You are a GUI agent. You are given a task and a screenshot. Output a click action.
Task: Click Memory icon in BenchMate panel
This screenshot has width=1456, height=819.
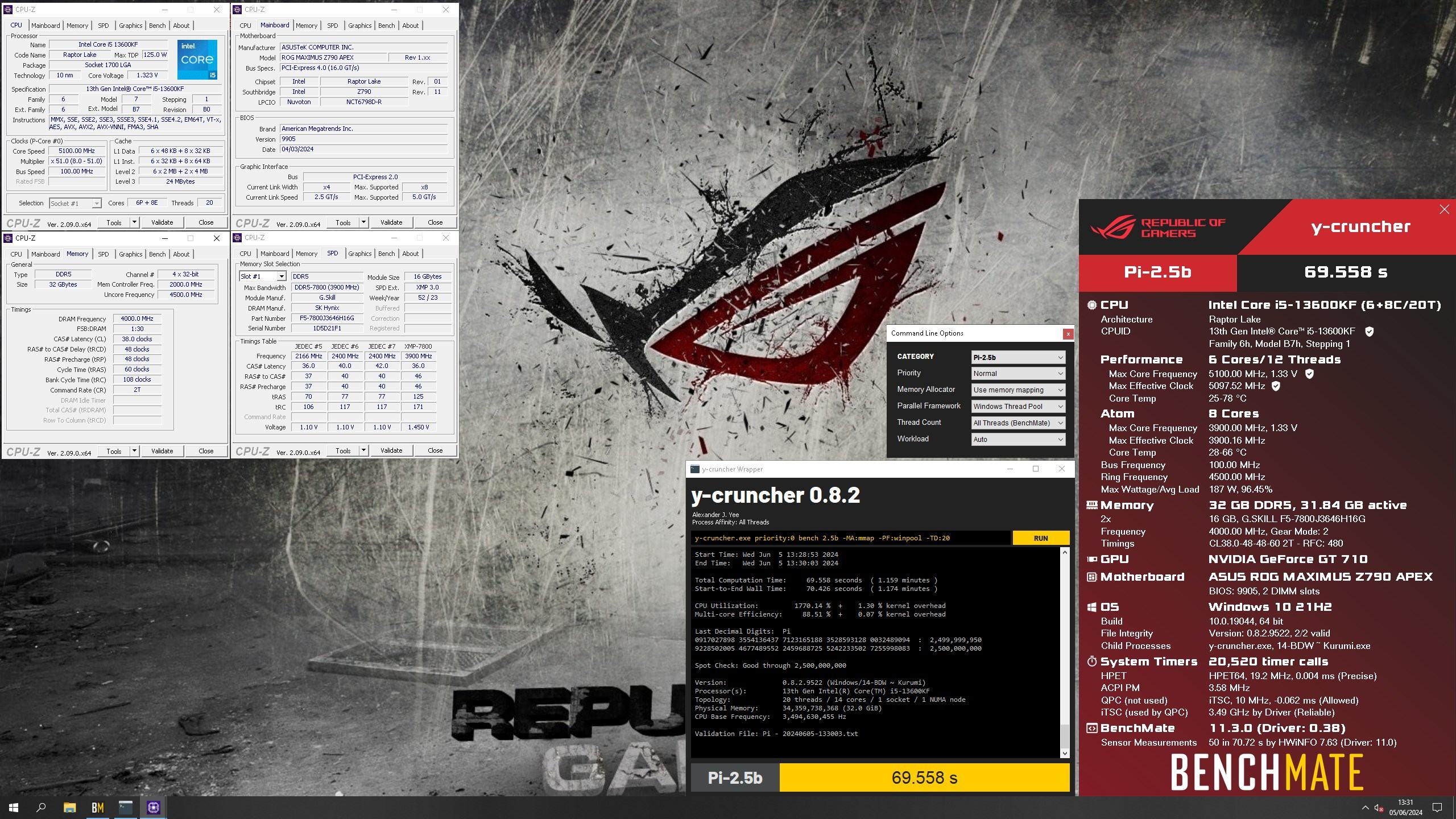[1091, 505]
